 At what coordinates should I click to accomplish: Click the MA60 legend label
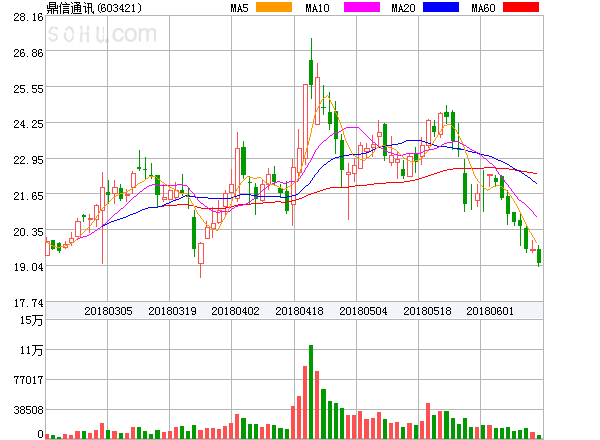483,8
